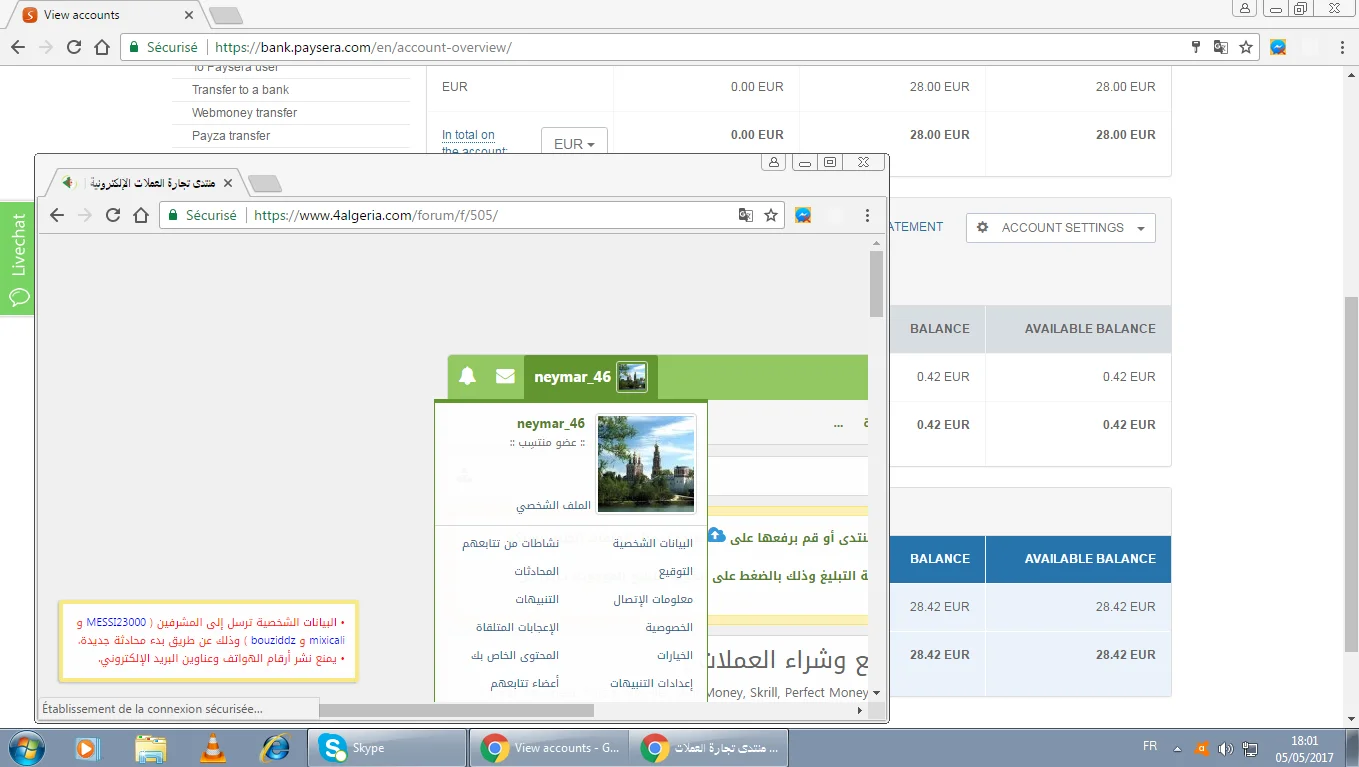Click the home icon in Paysera browser toolbar

tap(102, 47)
